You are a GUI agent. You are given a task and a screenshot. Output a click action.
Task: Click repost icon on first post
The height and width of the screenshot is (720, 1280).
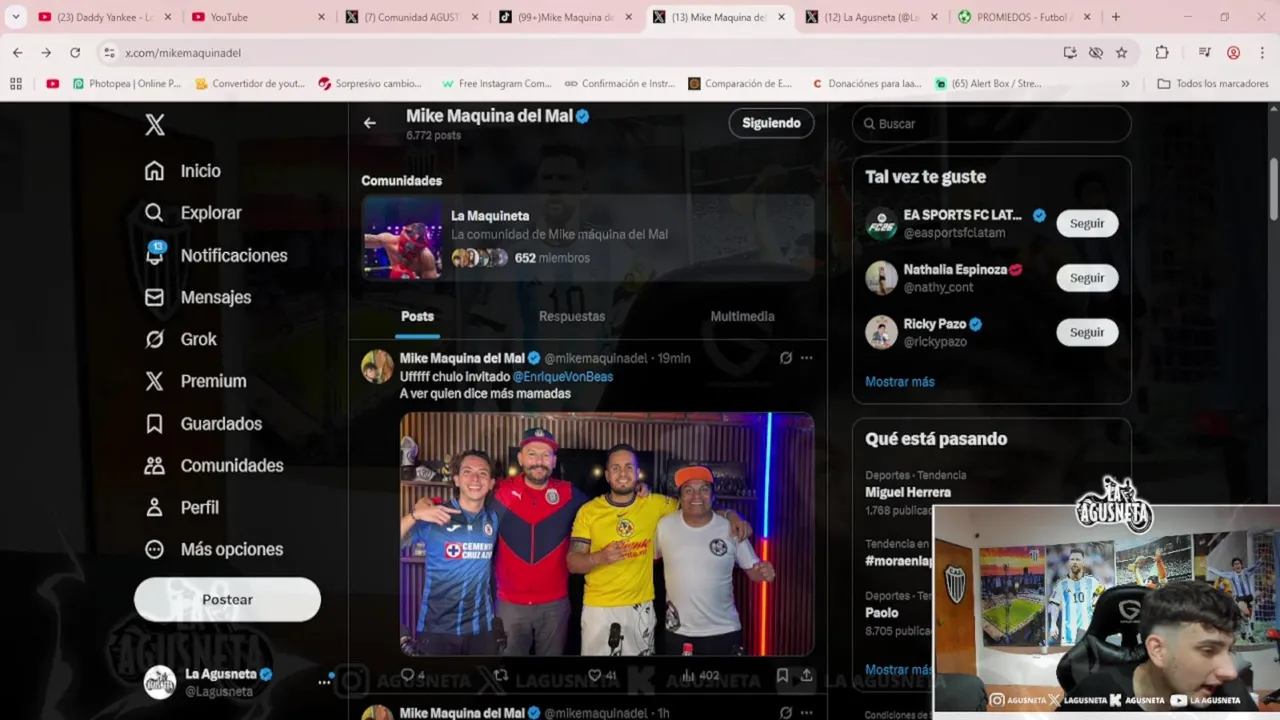[501, 675]
